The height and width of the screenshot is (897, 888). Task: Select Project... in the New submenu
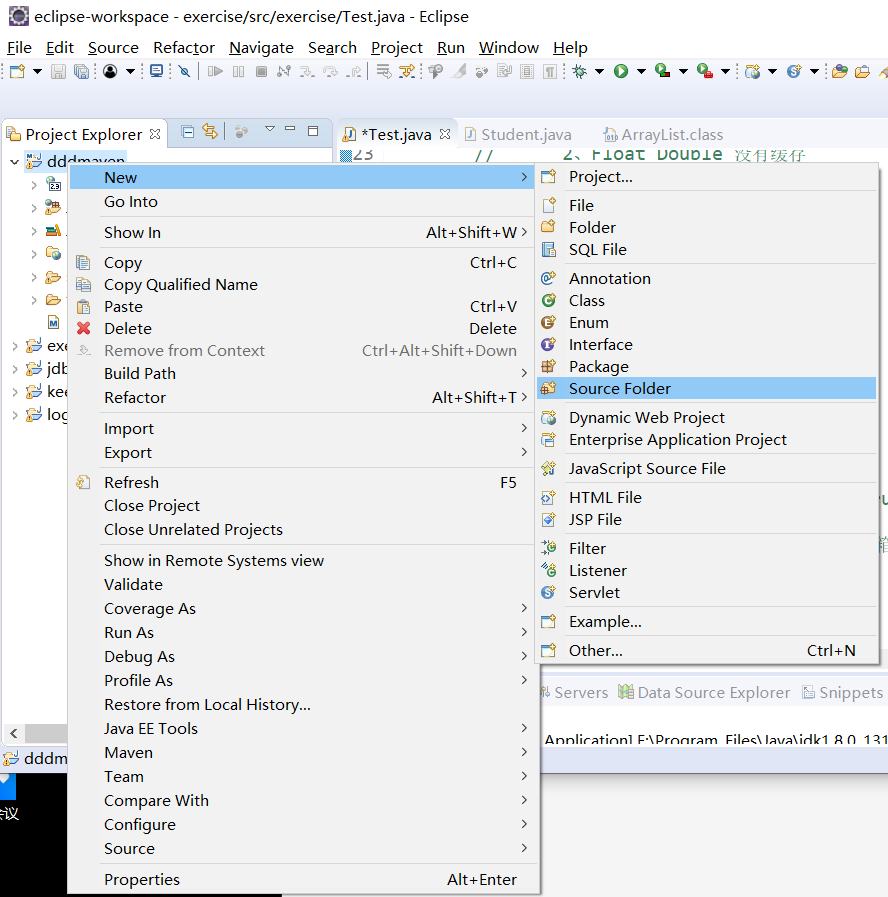point(707,177)
